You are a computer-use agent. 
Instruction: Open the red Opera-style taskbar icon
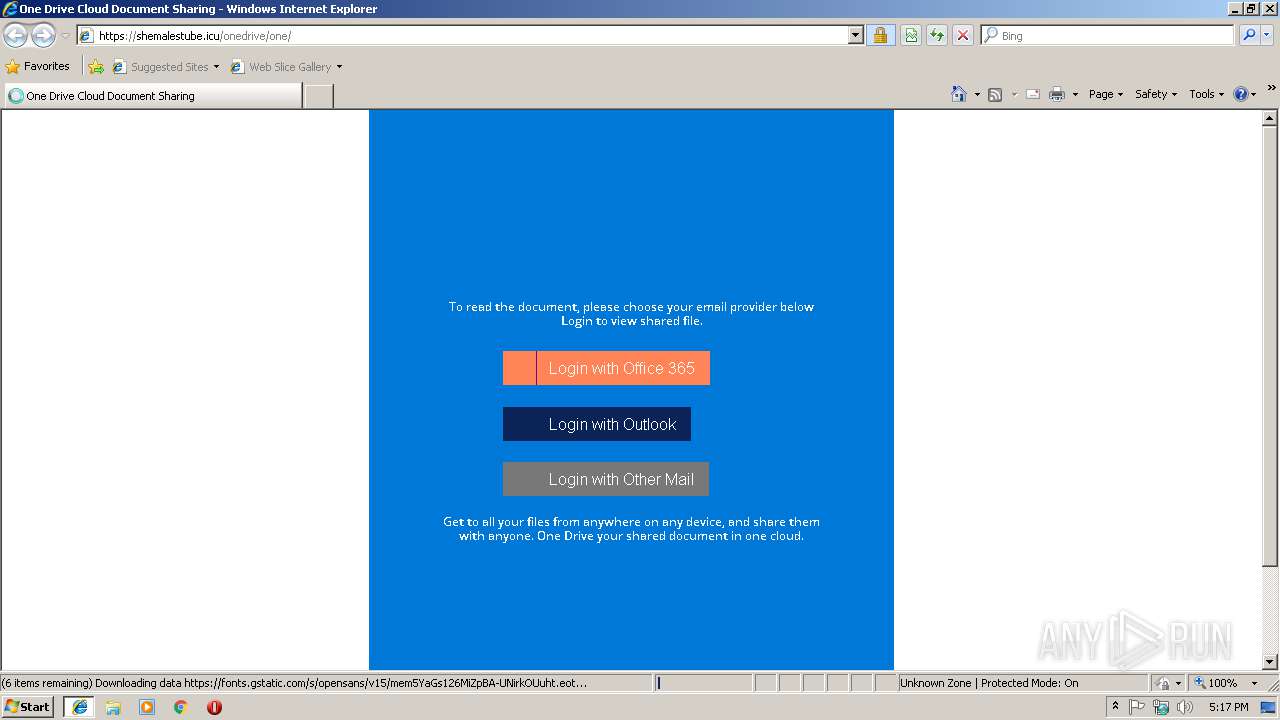click(x=214, y=707)
